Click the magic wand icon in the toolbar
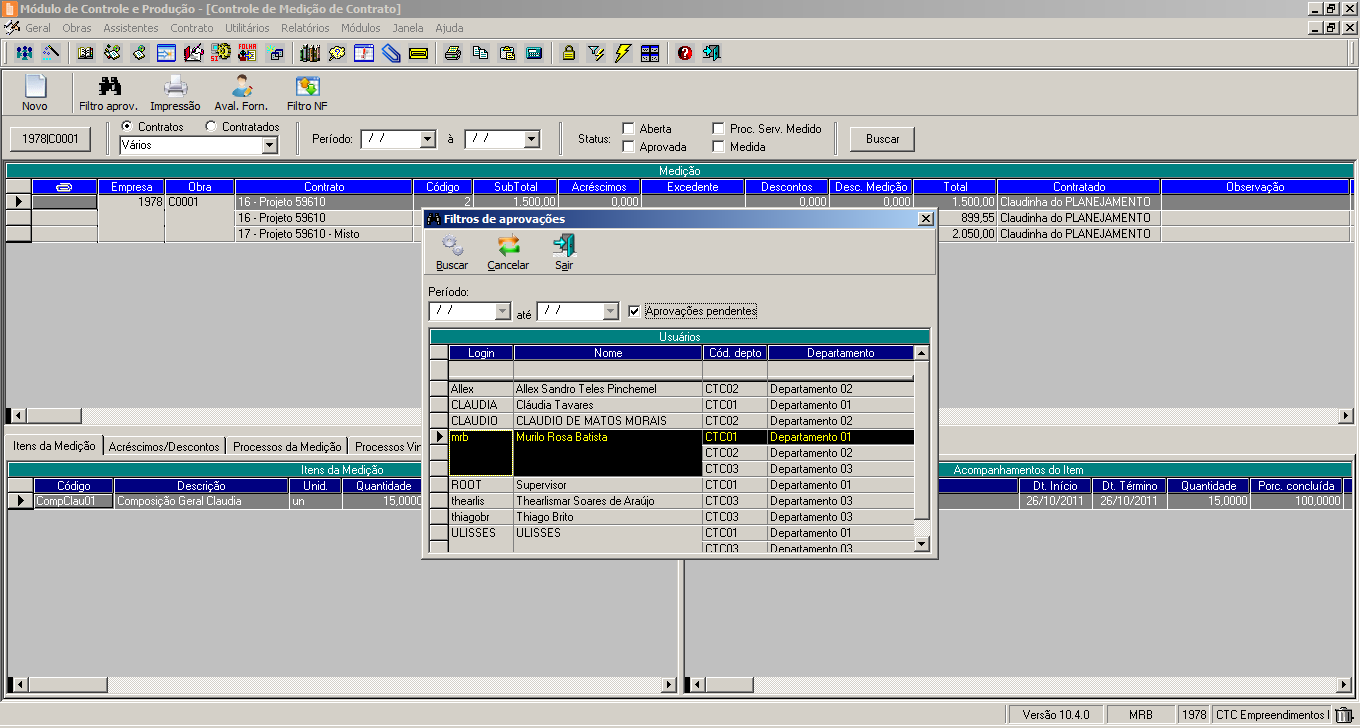 [50, 53]
